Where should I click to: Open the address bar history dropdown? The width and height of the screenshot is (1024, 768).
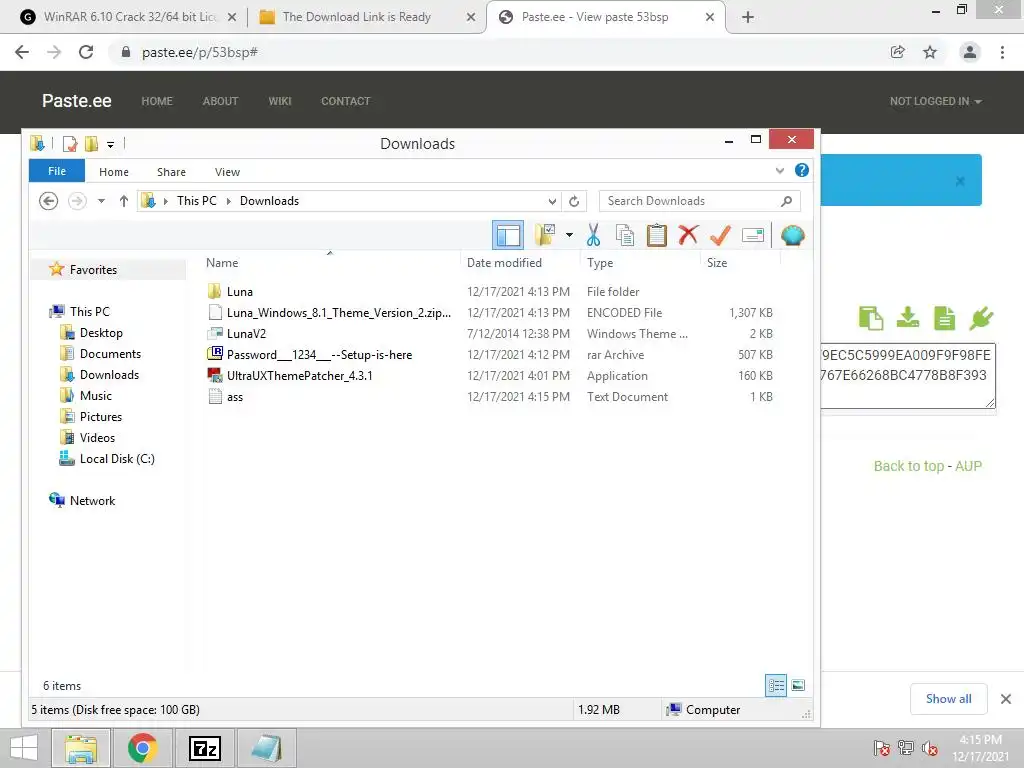(x=552, y=201)
